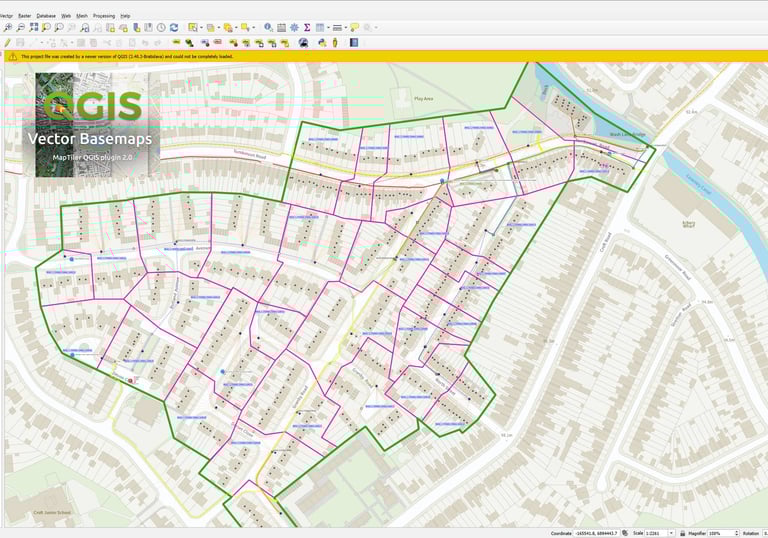
Task: Activate the Identify Features tool
Action: click(x=268, y=27)
